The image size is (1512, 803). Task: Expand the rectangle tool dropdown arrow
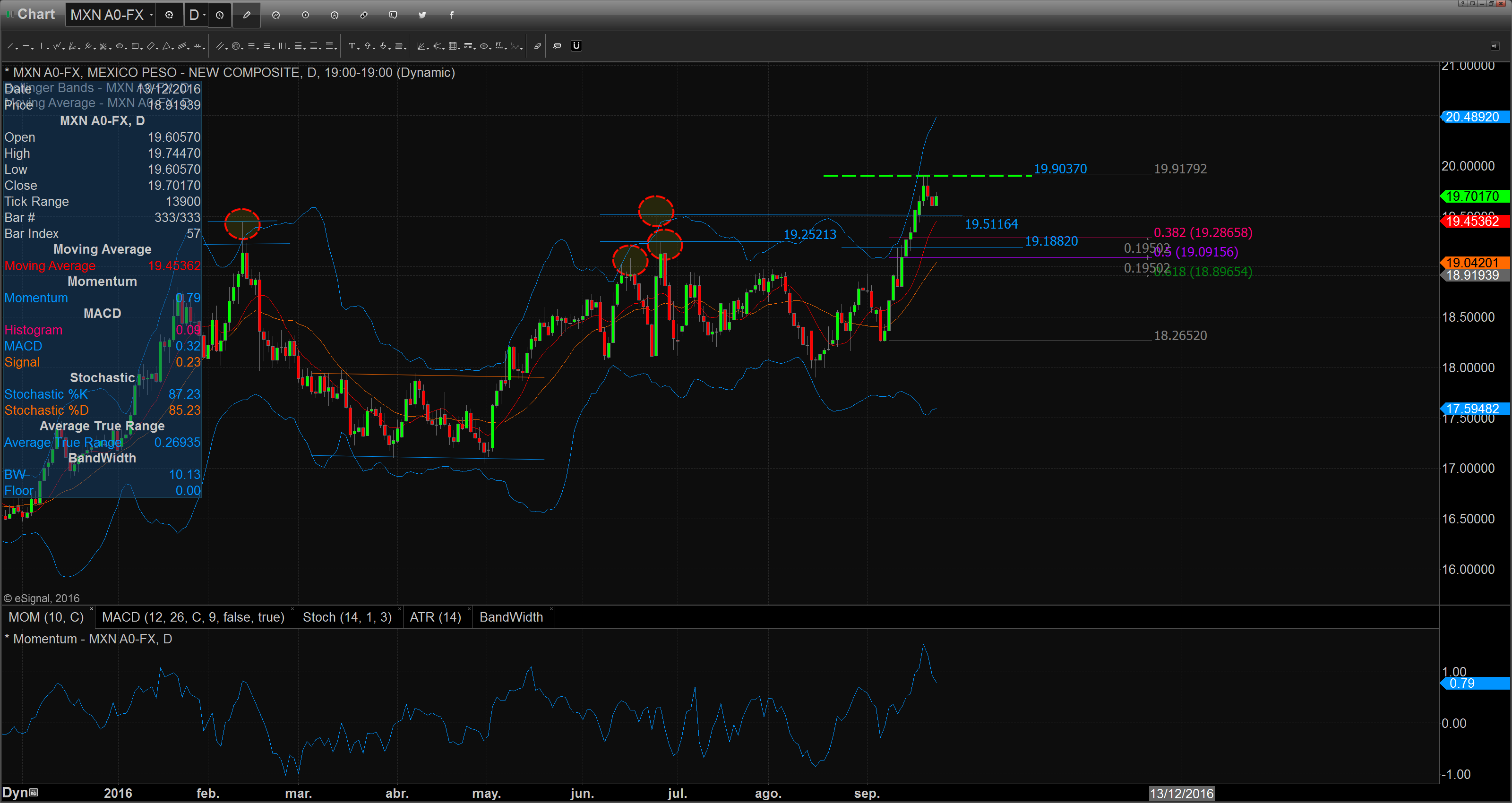click(x=141, y=49)
